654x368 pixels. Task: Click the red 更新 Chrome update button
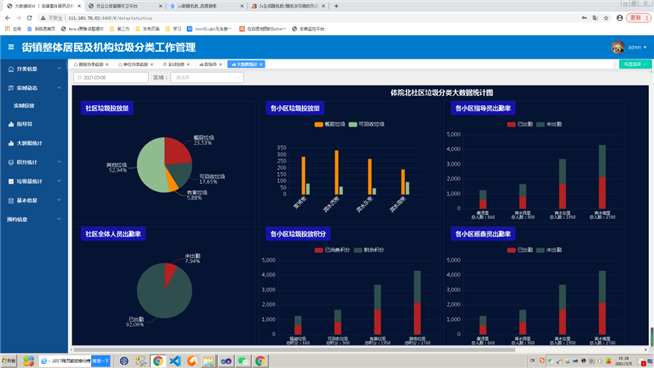(x=638, y=18)
